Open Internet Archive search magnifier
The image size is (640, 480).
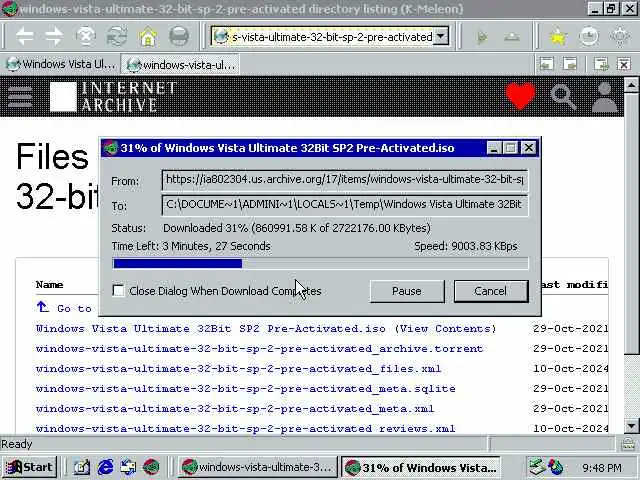tap(563, 97)
